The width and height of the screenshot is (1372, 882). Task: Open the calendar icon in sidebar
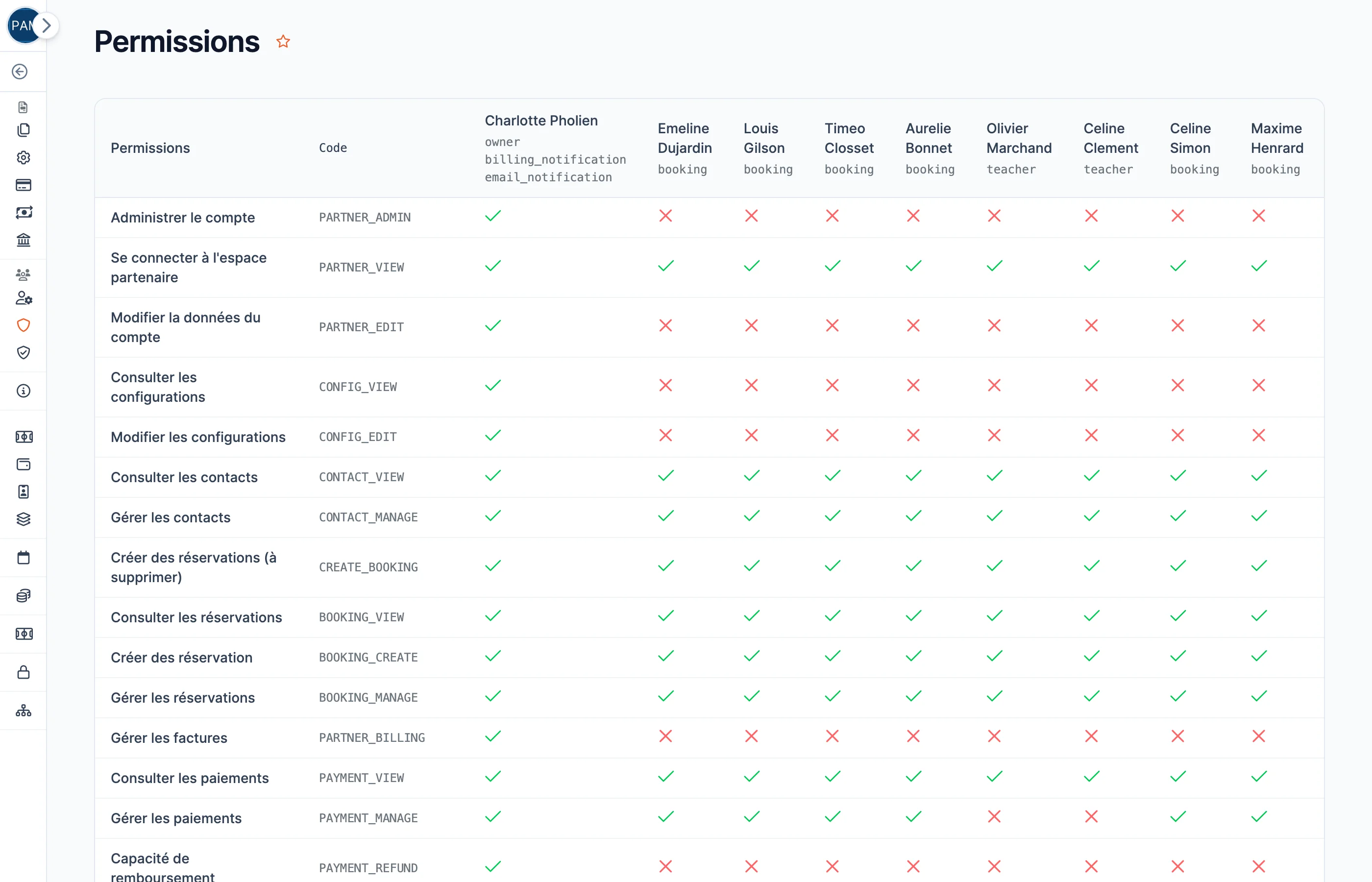[23, 558]
